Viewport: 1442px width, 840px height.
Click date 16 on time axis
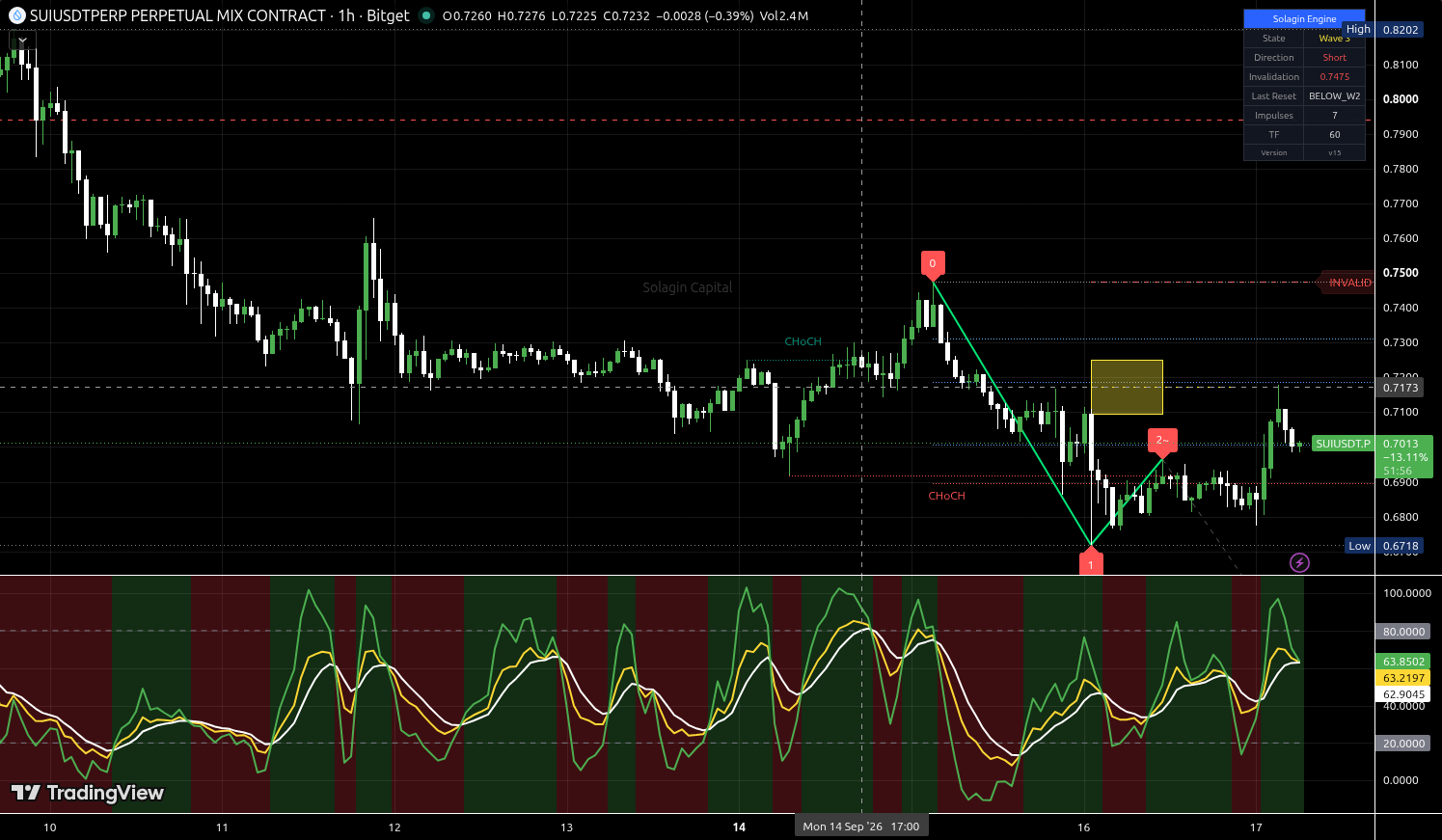click(1083, 827)
